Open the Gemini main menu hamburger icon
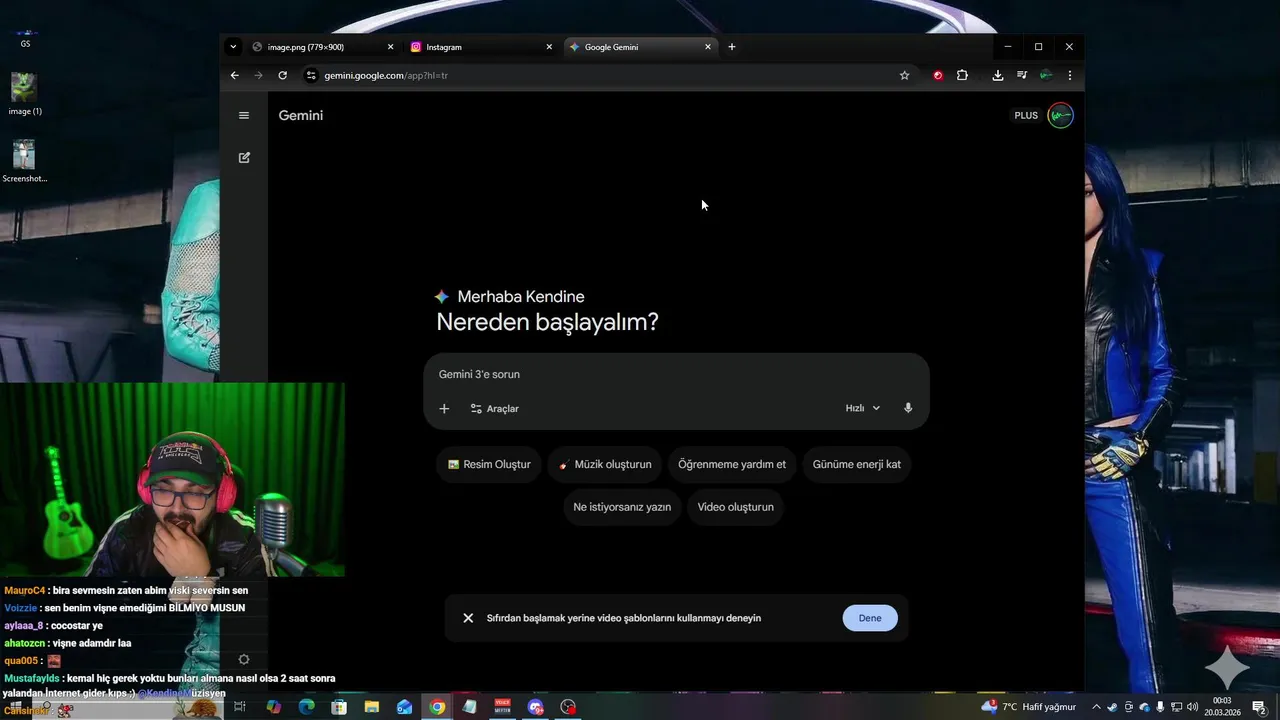This screenshot has height=720, width=1280. pyautogui.click(x=244, y=115)
